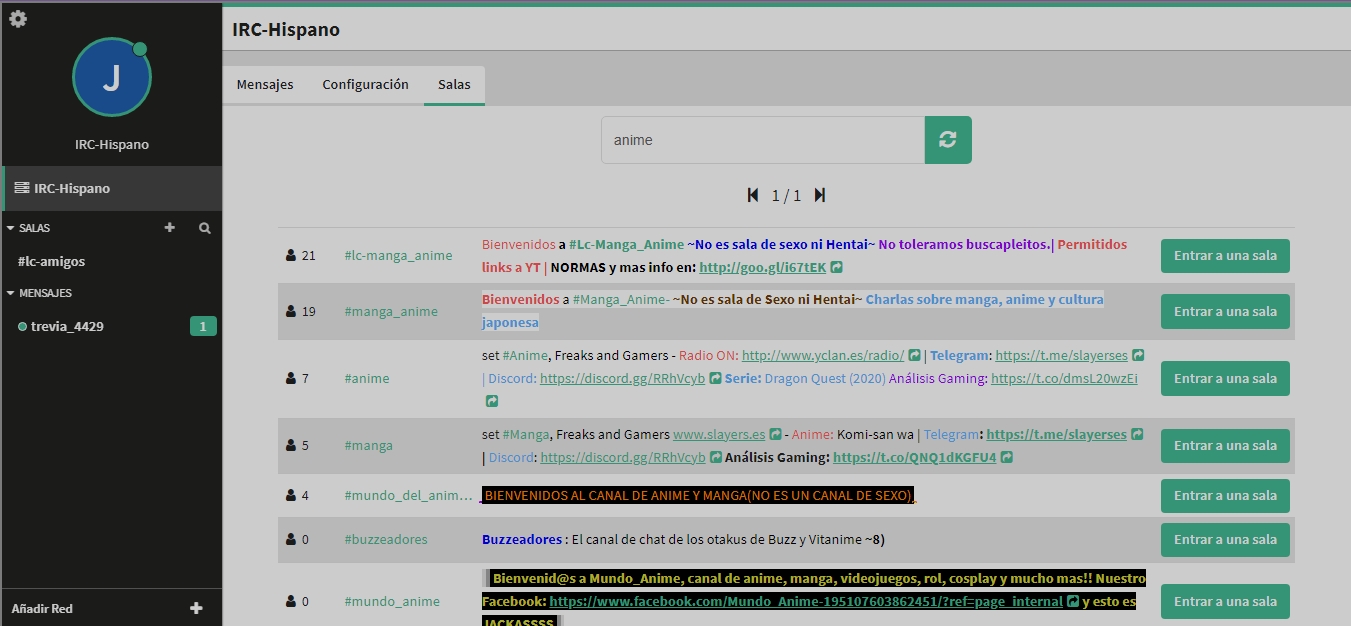Click the #manga_anime channel name link
The height and width of the screenshot is (626, 1351).
click(x=391, y=312)
